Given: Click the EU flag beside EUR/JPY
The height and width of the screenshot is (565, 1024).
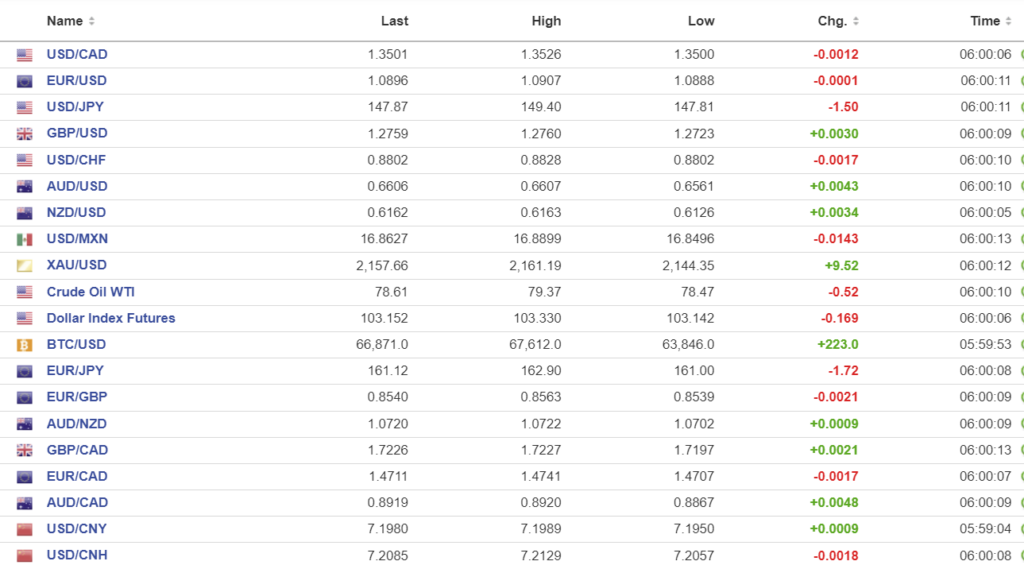Looking at the screenshot, I should click(x=25, y=371).
